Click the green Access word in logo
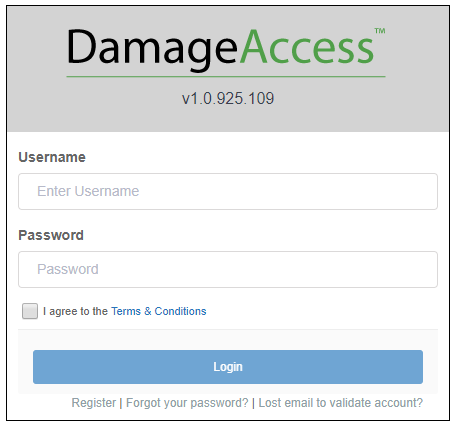Image resolution: width=456 pixels, height=426 pixels. click(307, 47)
